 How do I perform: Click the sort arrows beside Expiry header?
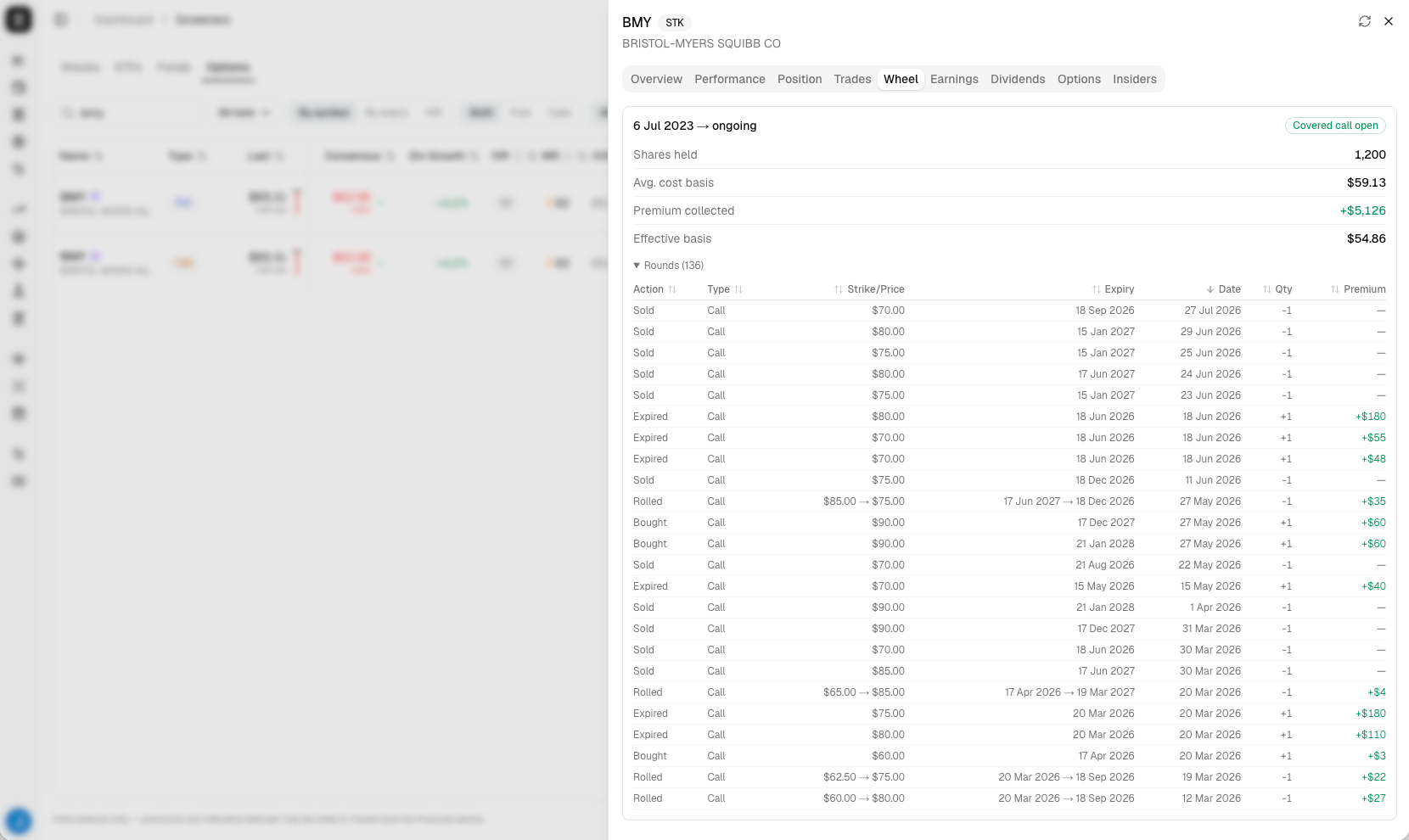coord(1096,289)
